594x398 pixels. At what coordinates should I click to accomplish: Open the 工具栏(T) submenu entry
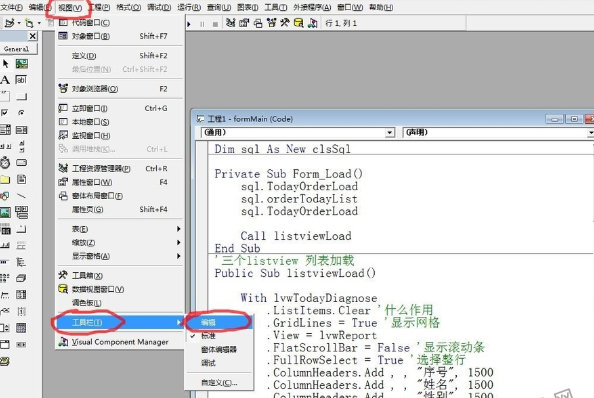pos(120,322)
